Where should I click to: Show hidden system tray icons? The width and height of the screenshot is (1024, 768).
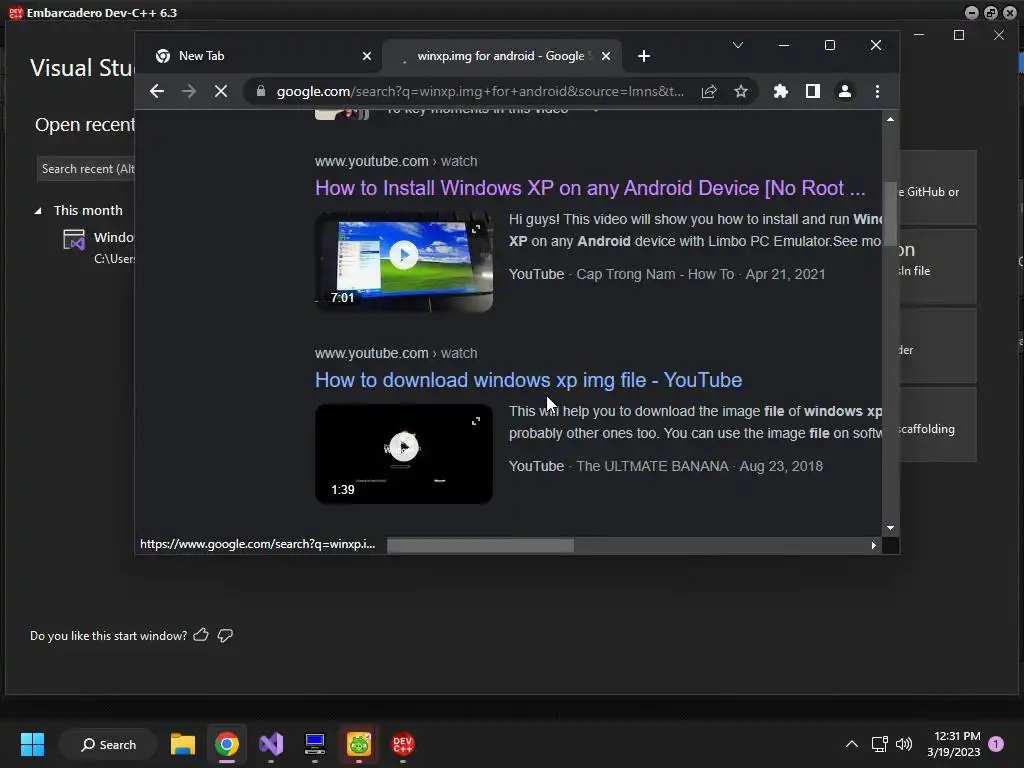(x=852, y=744)
